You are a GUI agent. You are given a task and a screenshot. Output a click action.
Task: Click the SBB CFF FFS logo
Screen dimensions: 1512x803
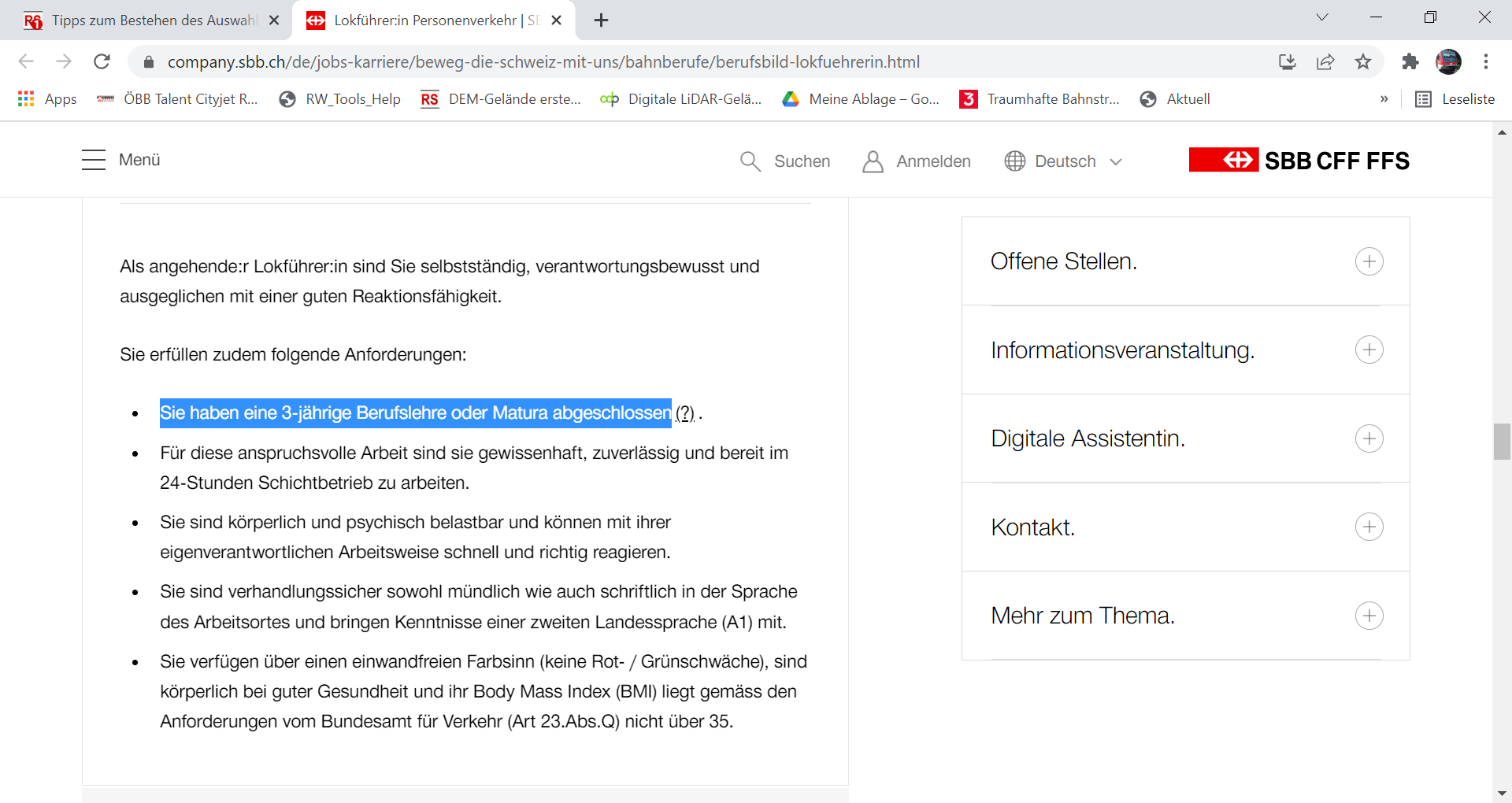(1299, 161)
